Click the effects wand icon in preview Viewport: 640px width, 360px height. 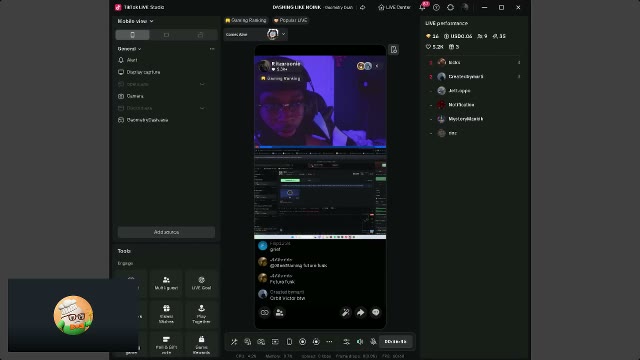point(345,313)
